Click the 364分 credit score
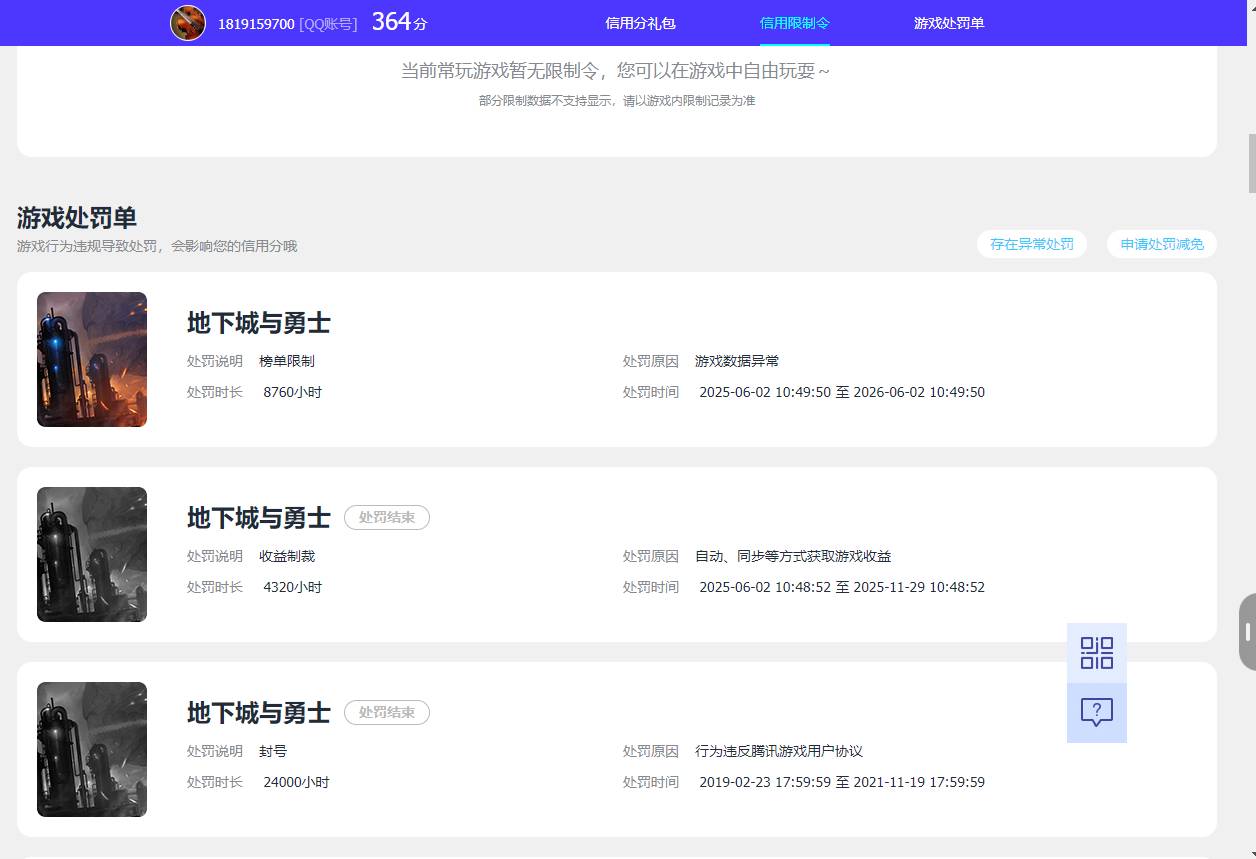 click(x=399, y=22)
